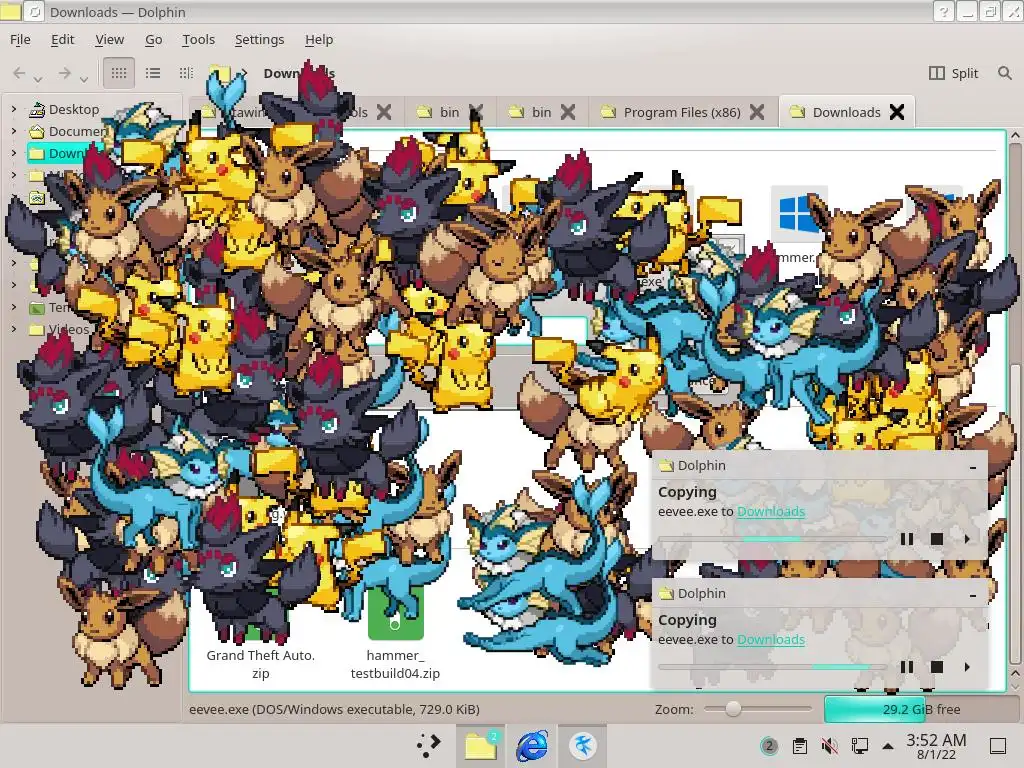Select the Grand Theft Auto.zip file
This screenshot has width=1024, height=768.
coord(261,664)
